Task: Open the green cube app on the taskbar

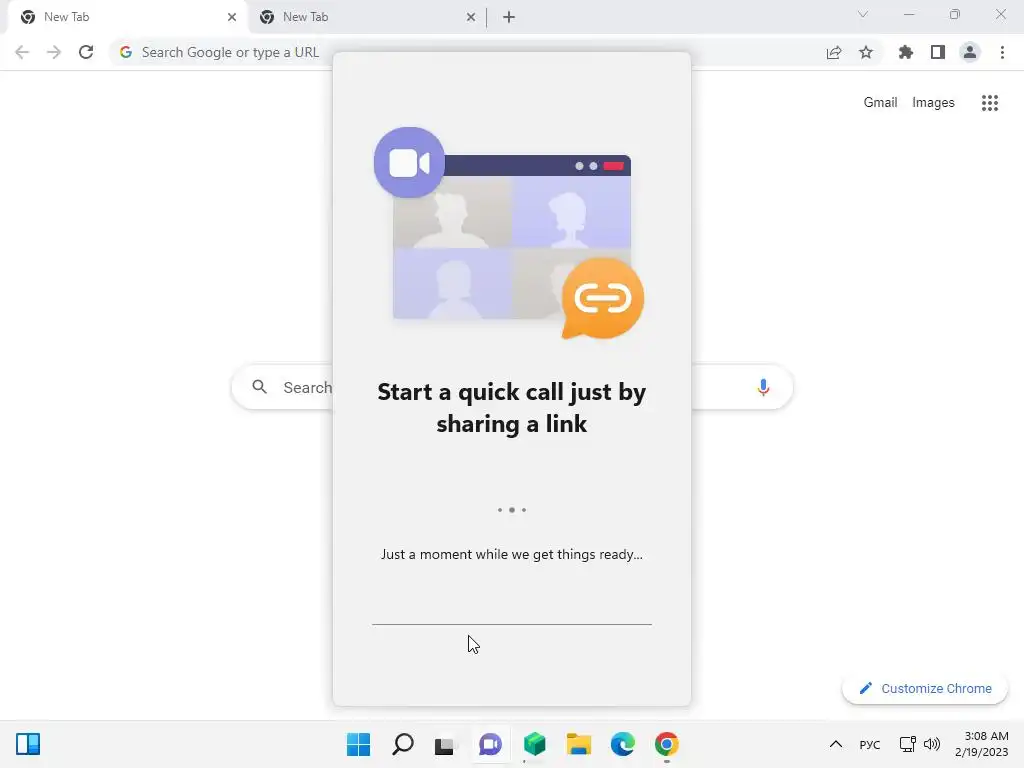Action: [x=535, y=744]
